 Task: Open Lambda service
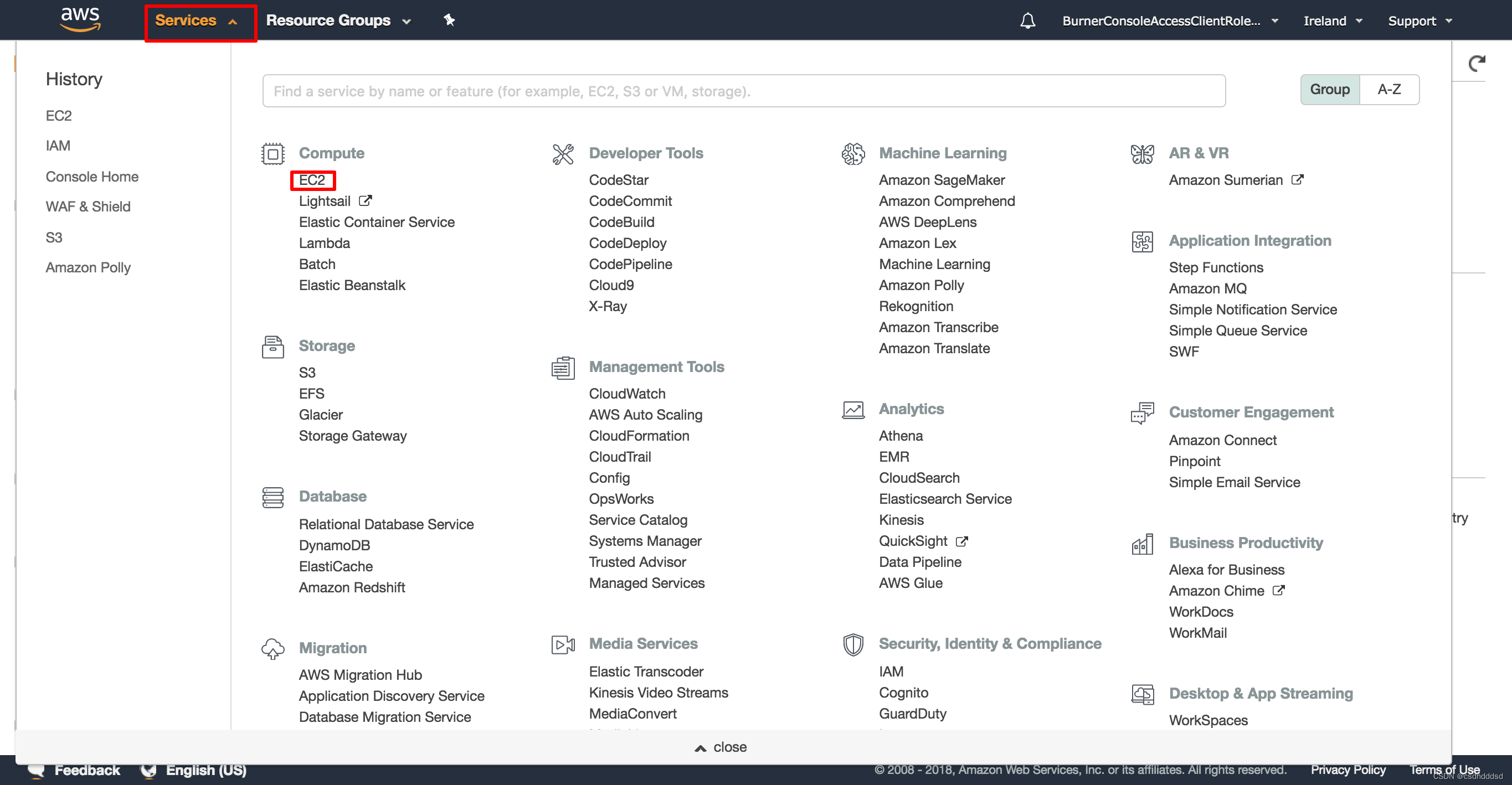pyautogui.click(x=325, y=243)
